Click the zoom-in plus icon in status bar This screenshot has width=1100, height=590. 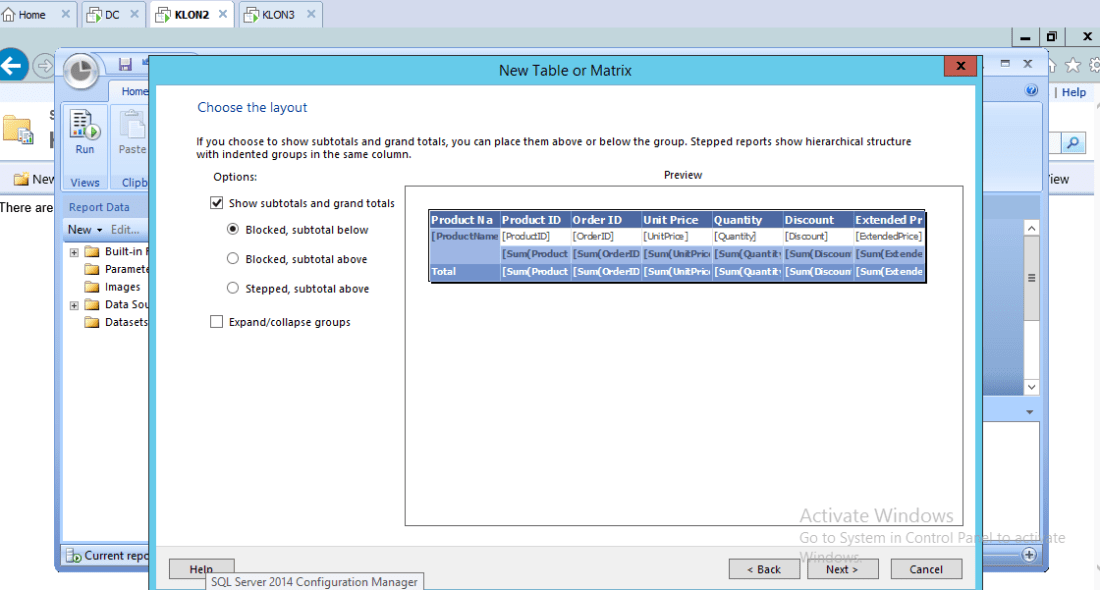1029,554
